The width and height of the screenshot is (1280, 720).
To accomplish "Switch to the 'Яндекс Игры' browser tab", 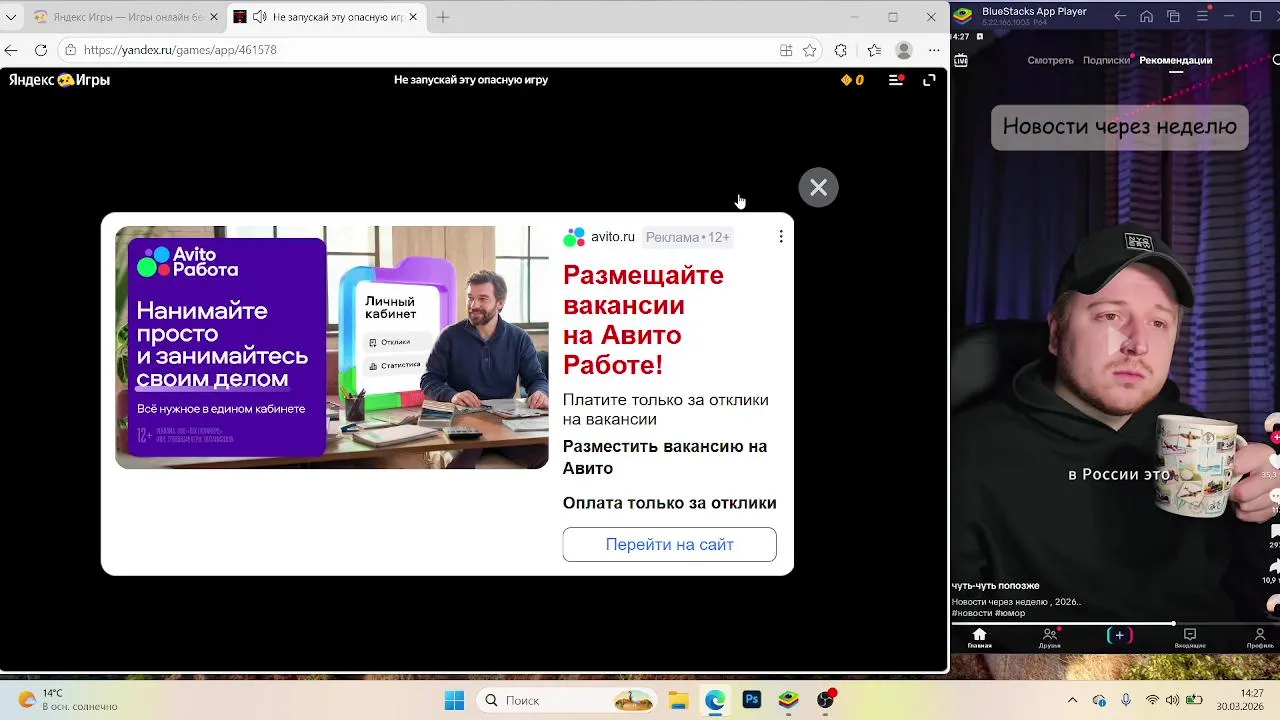I will click(124, 17).
